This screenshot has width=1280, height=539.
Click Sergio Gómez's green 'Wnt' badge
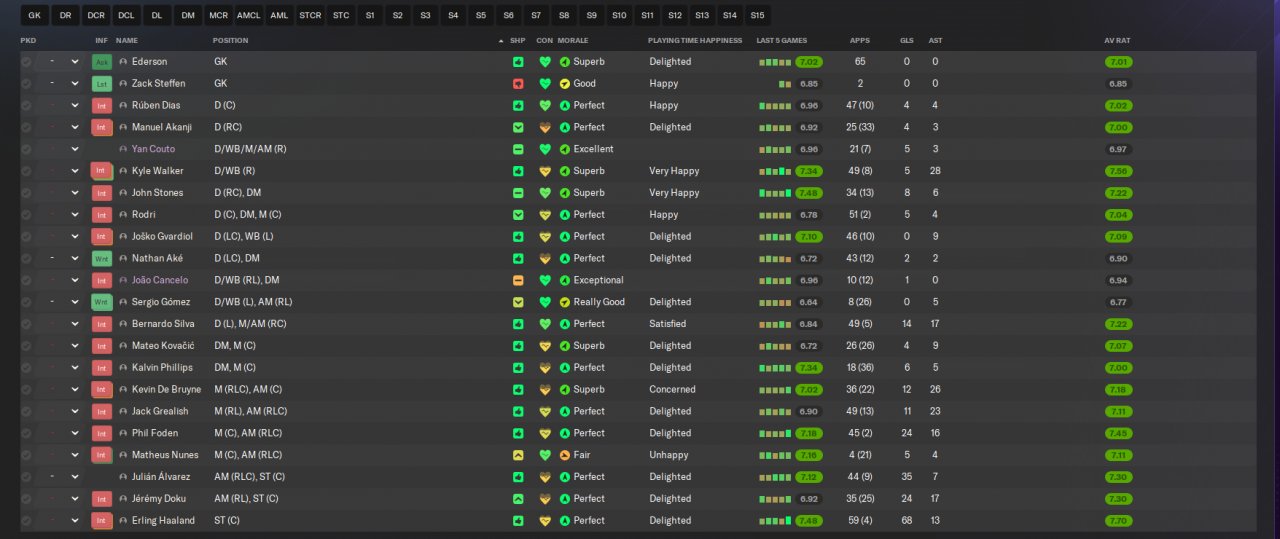click(x=101, y=302)
